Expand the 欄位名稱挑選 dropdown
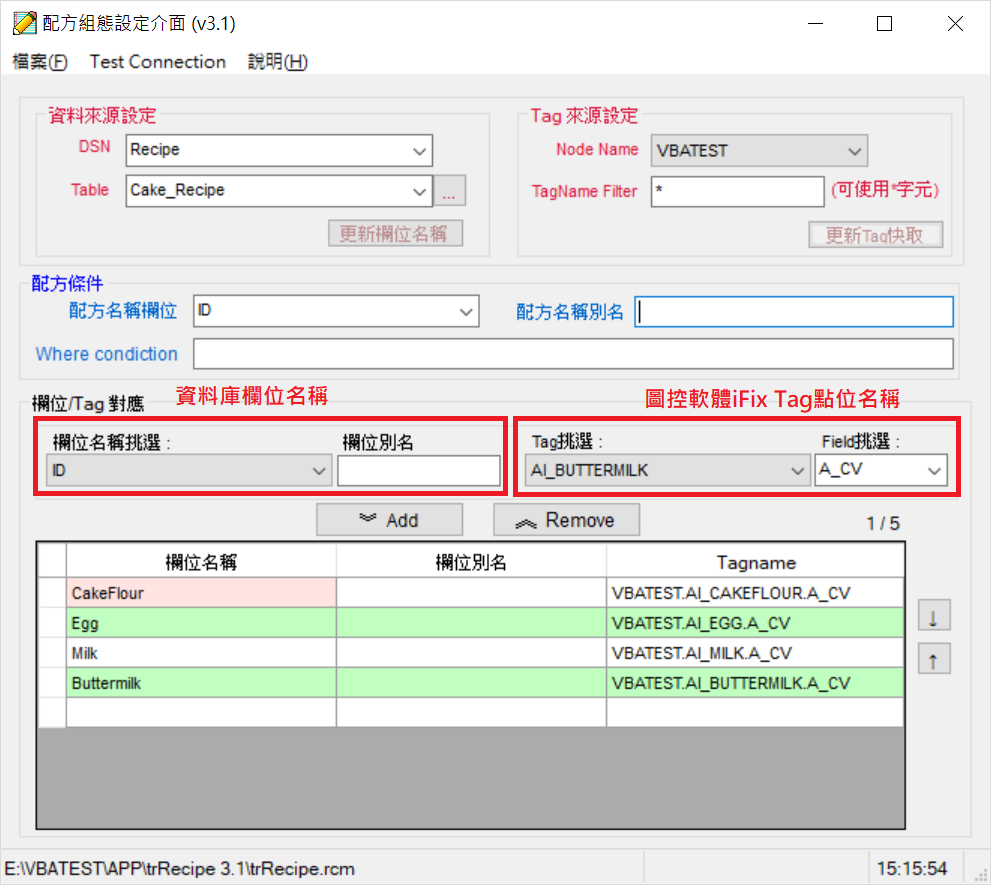Screen dimensions: 991x885 coord(319,471)
